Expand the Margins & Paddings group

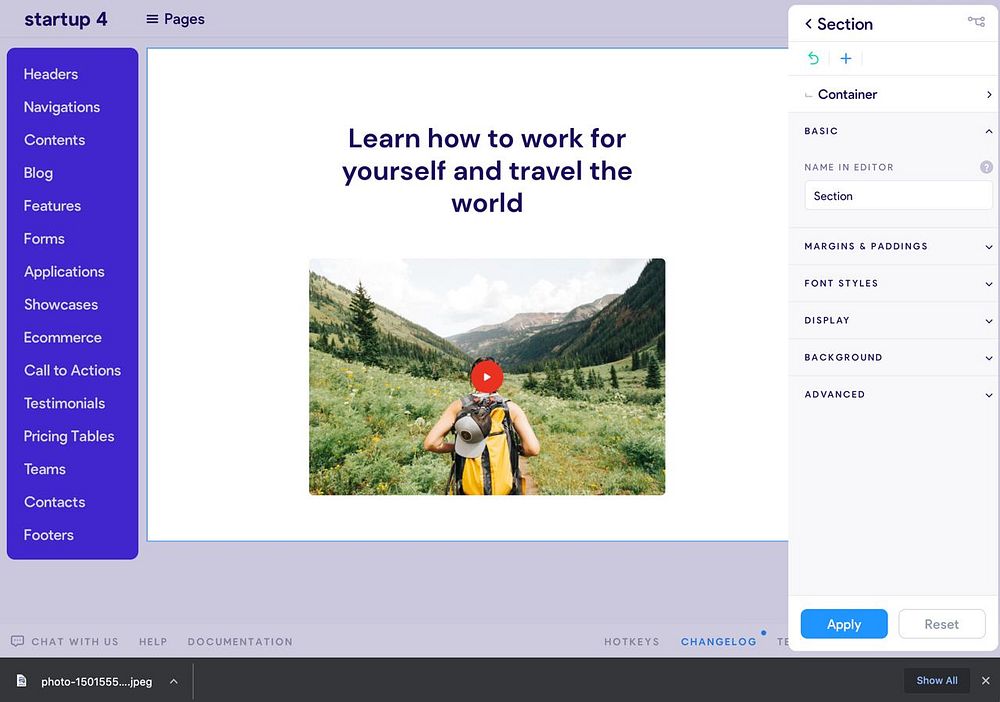(x=894, y=246)
